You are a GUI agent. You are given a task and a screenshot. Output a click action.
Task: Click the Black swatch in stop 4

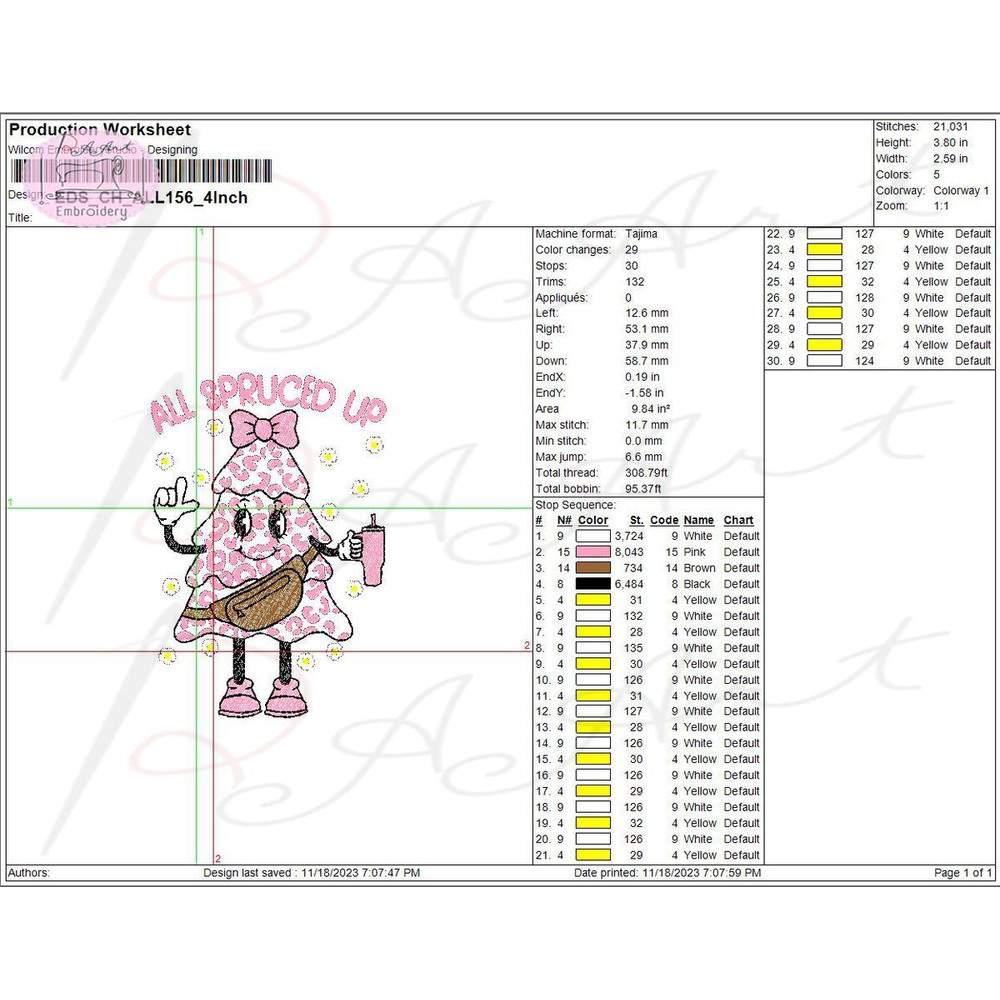pyautogui.click(x=594, y=584)
